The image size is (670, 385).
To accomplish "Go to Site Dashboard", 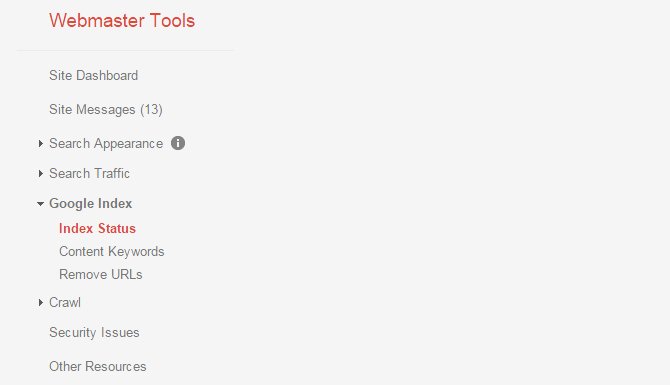I will click(94, 76).
